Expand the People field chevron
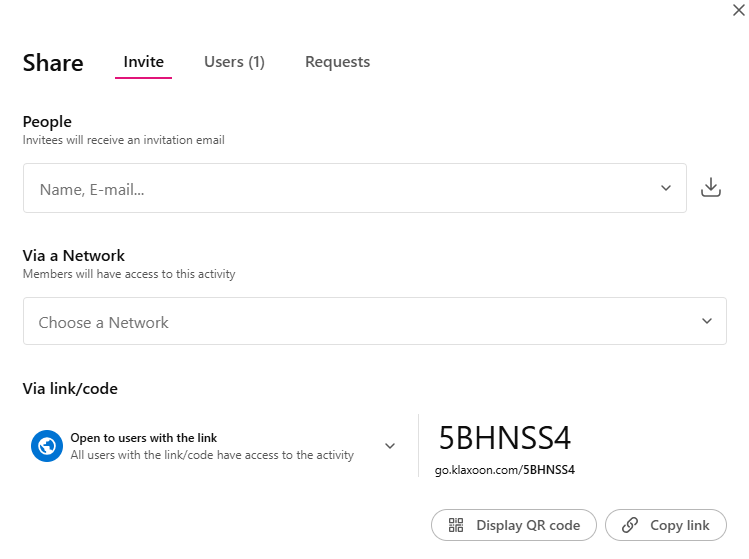This screenshot has height=559, width=749. (x=666, y=188)
